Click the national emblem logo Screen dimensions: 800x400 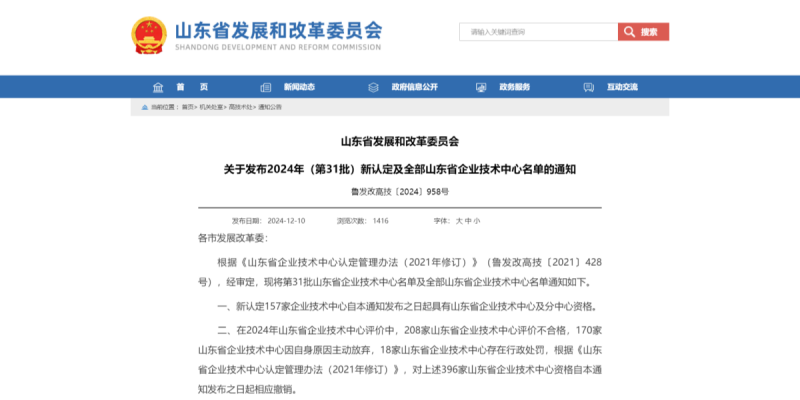coord(149,35)
